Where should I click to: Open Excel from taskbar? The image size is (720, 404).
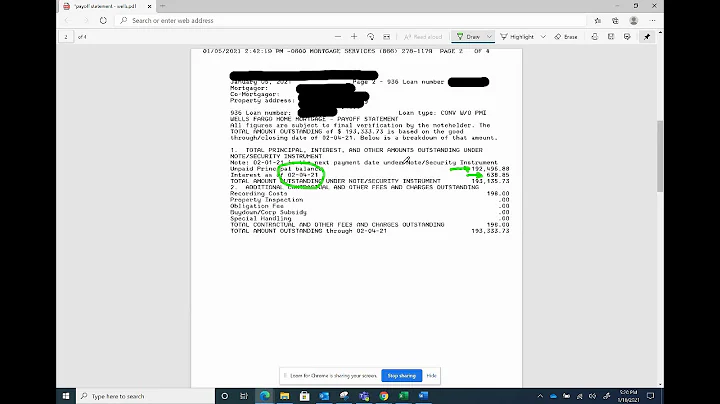404,396
